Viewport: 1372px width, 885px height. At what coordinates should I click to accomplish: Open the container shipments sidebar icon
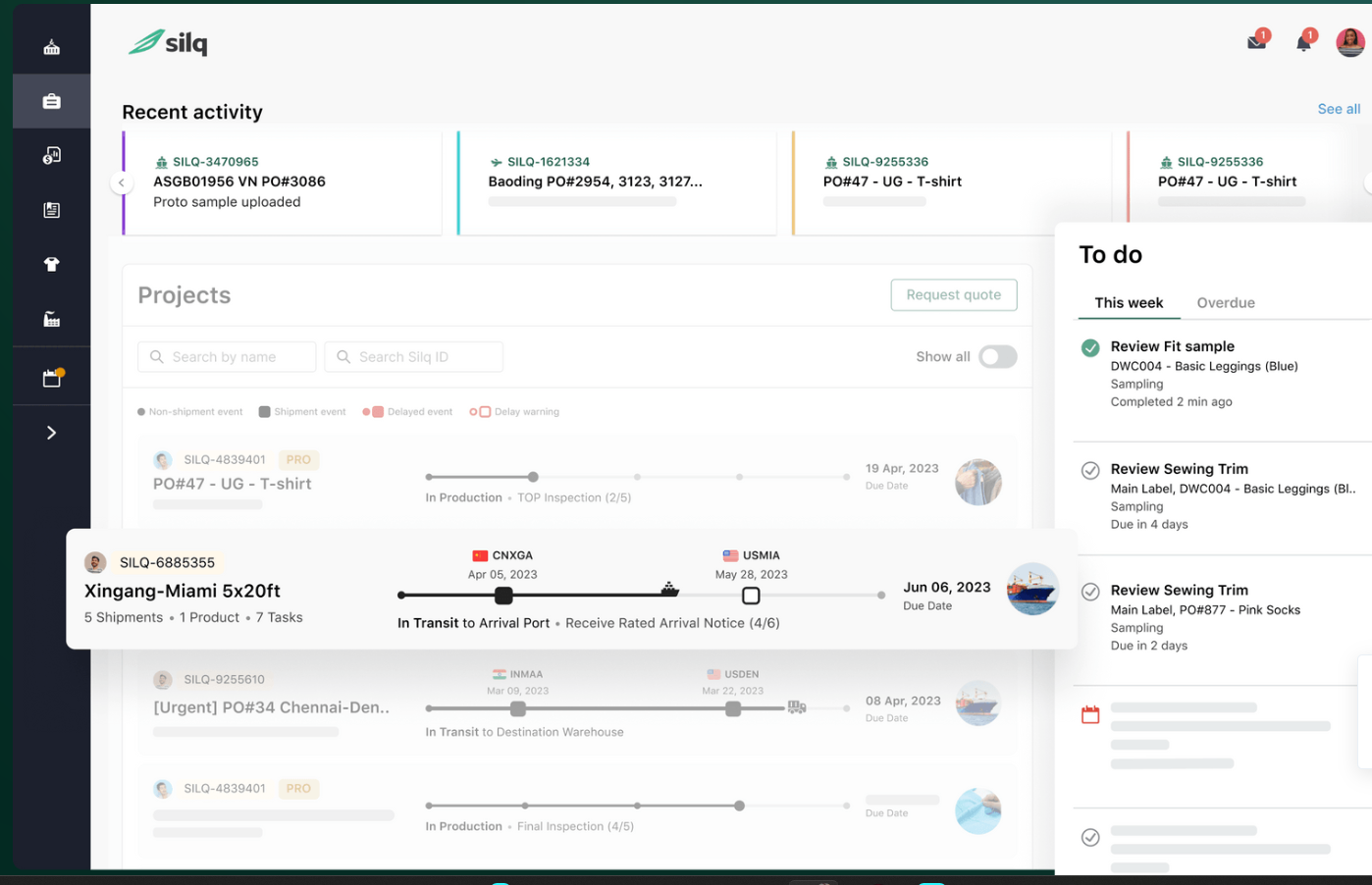tap(52, 47)
